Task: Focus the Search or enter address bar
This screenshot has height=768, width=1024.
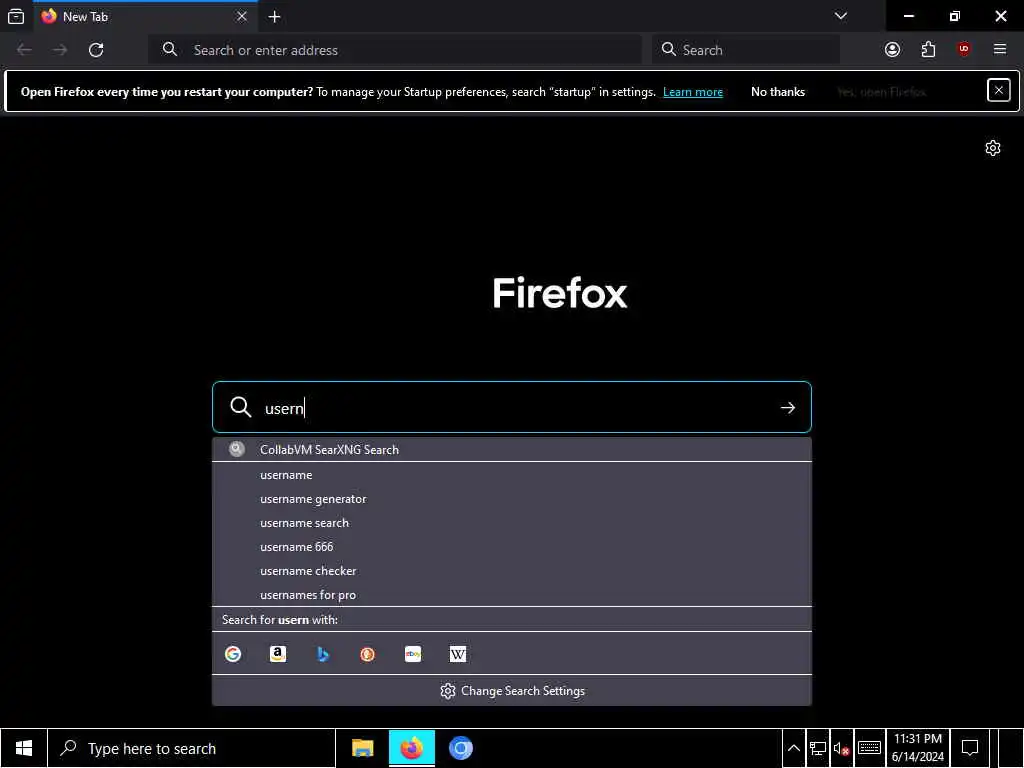Action: pos(395,50)
